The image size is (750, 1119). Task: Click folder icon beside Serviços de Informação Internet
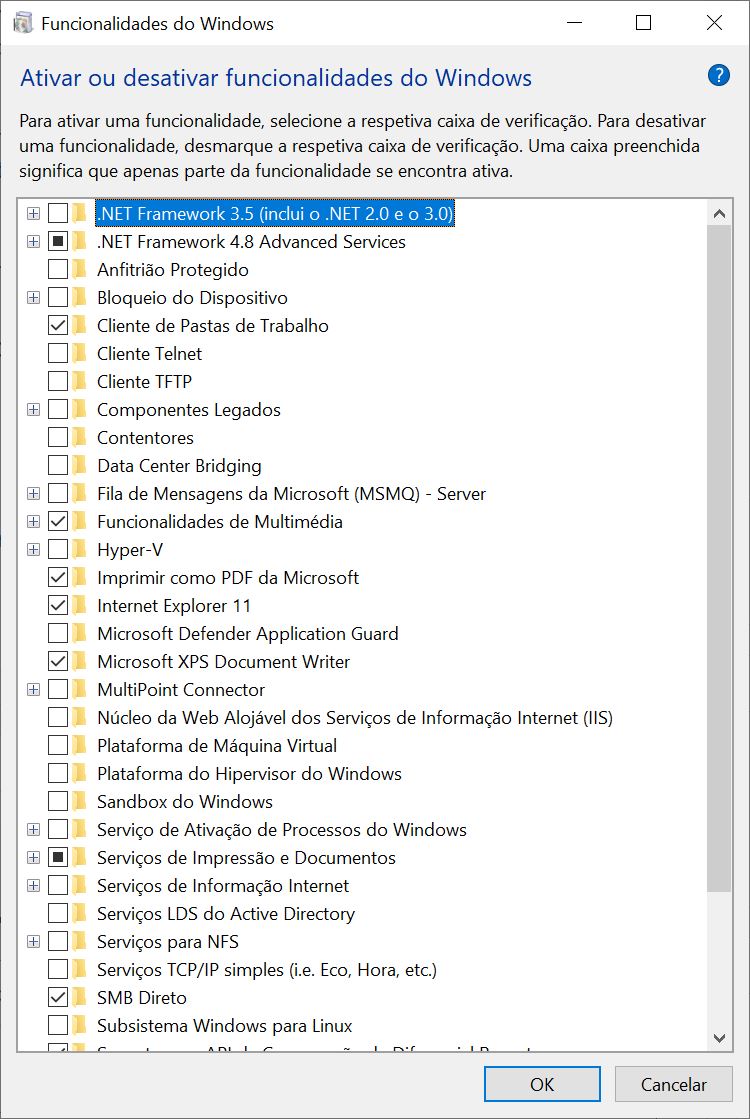[x=78, y=886]
